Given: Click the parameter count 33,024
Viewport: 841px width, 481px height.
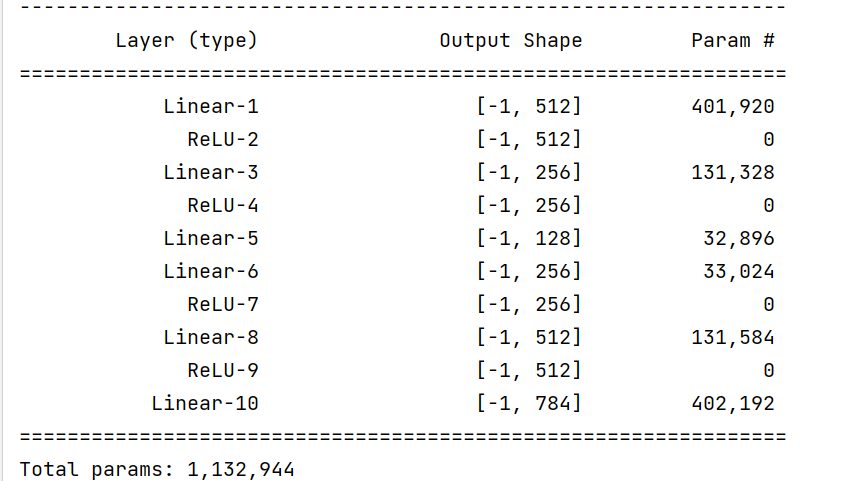Looking at the screenshot, I should point(739,271).
